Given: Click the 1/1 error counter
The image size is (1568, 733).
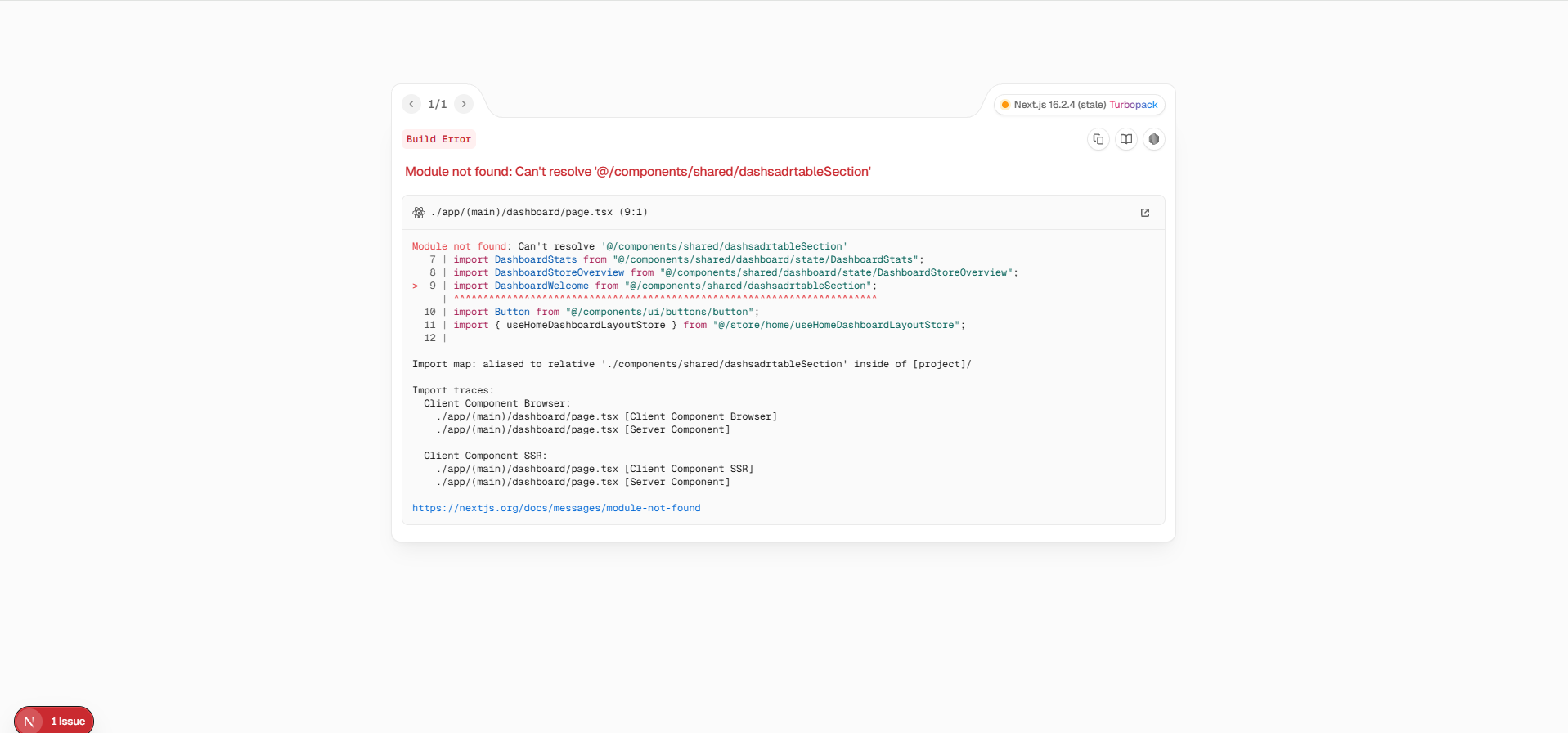Looking at the screenshot, I should point(438,104).
